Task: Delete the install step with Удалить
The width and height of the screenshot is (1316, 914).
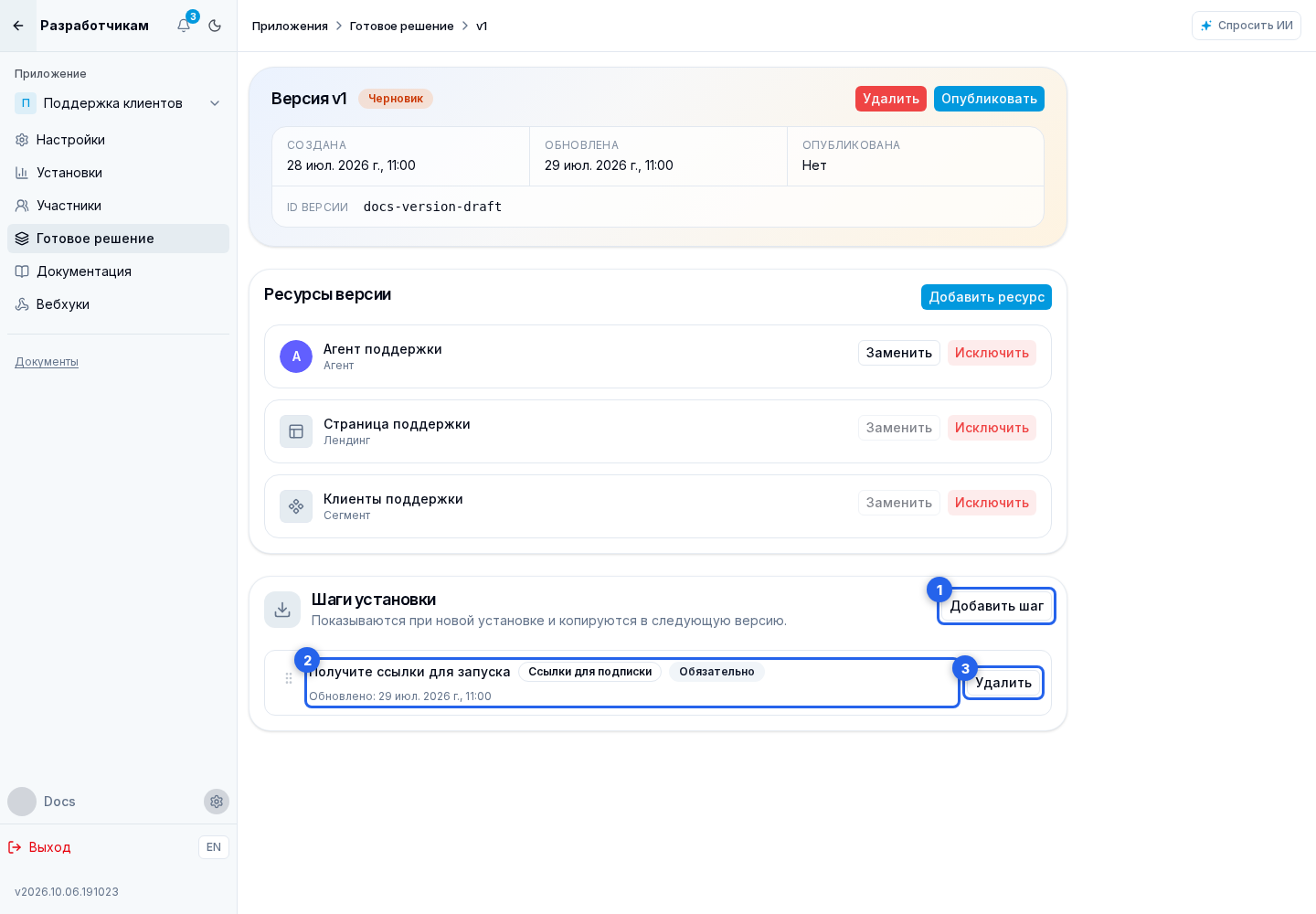Action: click(x=1003, y=683)
